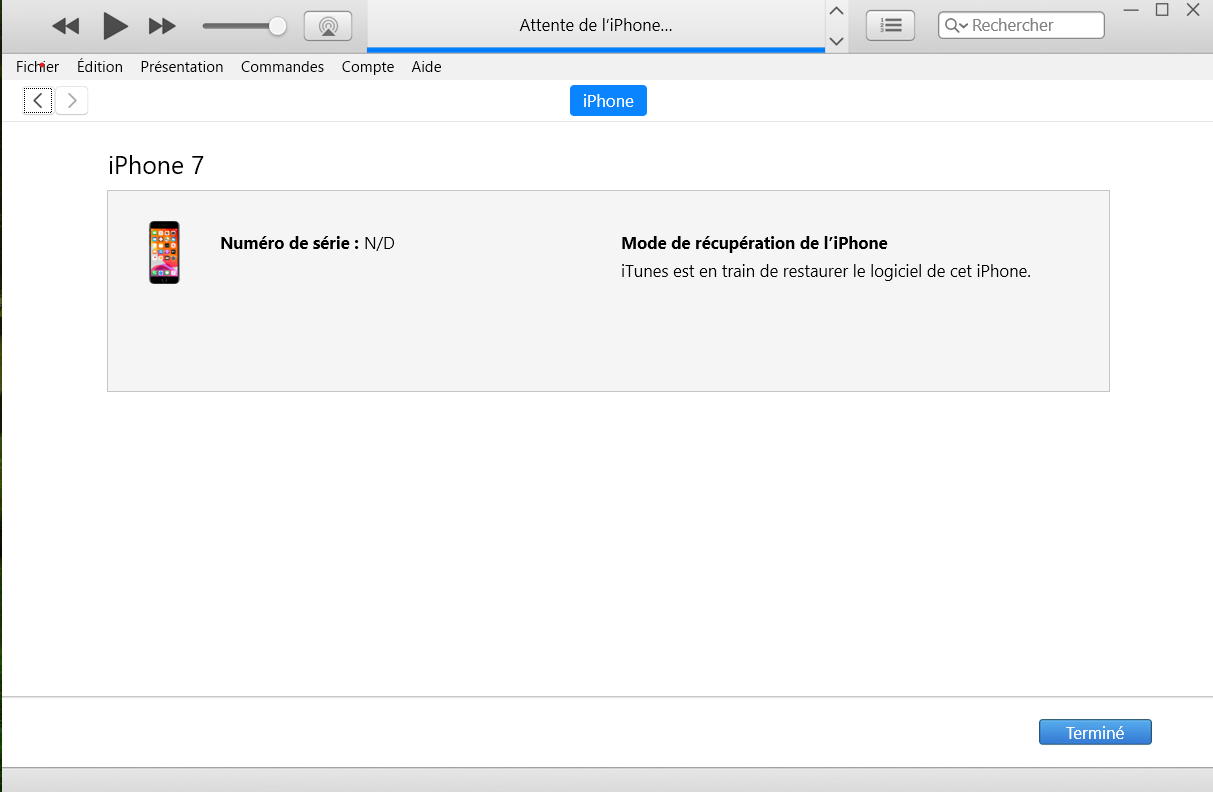Go back with the left chevron
The width and height of the screenshot is (1213, 792).
(x=38, y=101)
